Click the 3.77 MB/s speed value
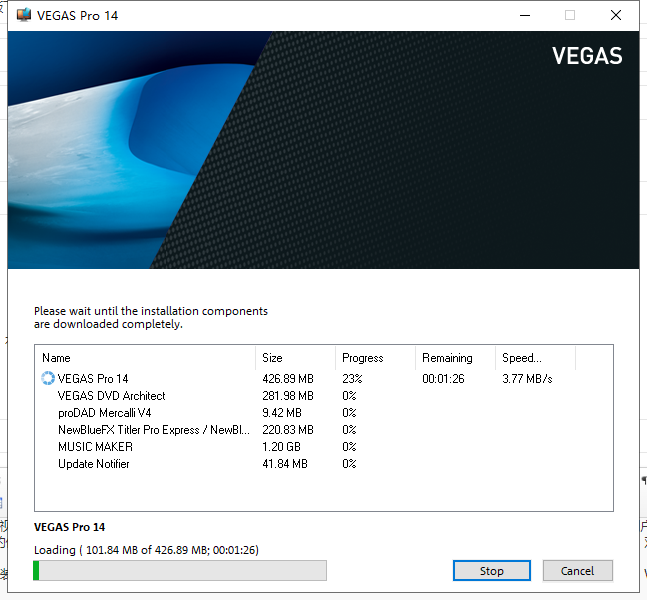The width and height of the screenshot is (647, 600). [x=527, y=378]
